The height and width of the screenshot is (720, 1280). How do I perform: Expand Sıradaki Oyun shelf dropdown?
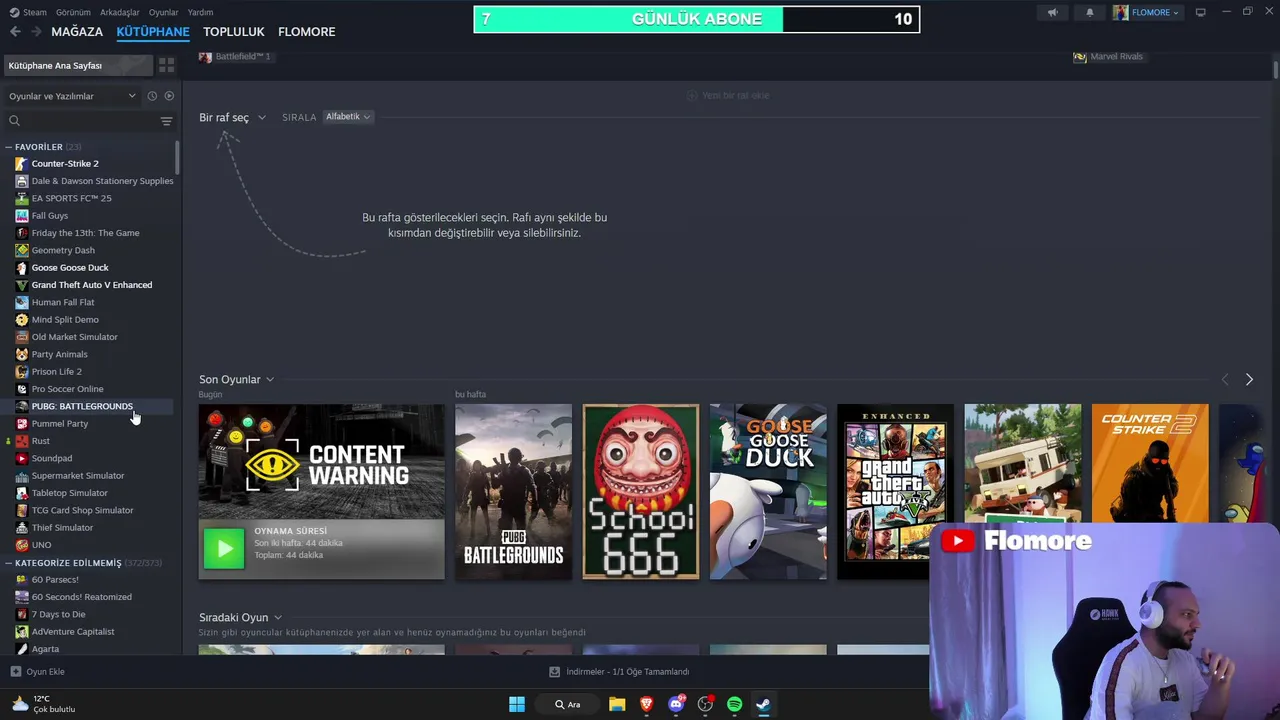pyautogui.click(x=241, y=617)
